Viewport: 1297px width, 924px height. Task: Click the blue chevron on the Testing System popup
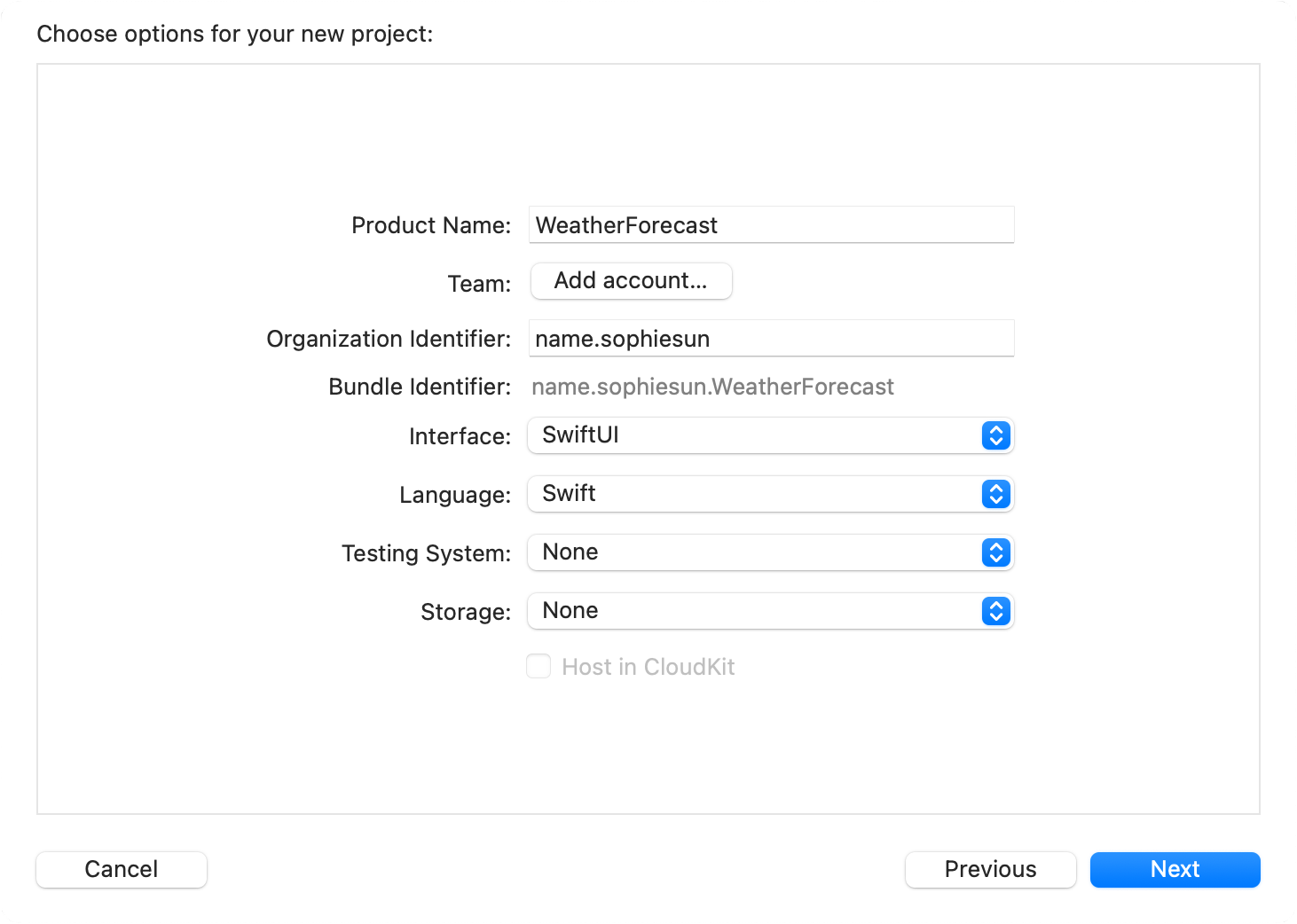point(996,552)
